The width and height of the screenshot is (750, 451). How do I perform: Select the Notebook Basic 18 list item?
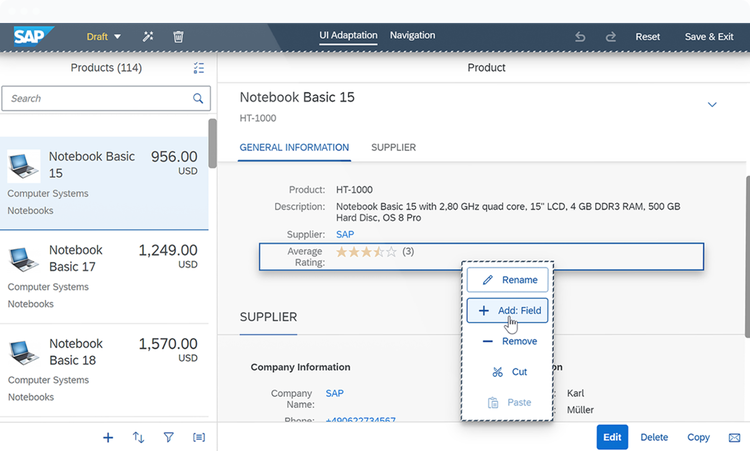(x=104, y=370)
